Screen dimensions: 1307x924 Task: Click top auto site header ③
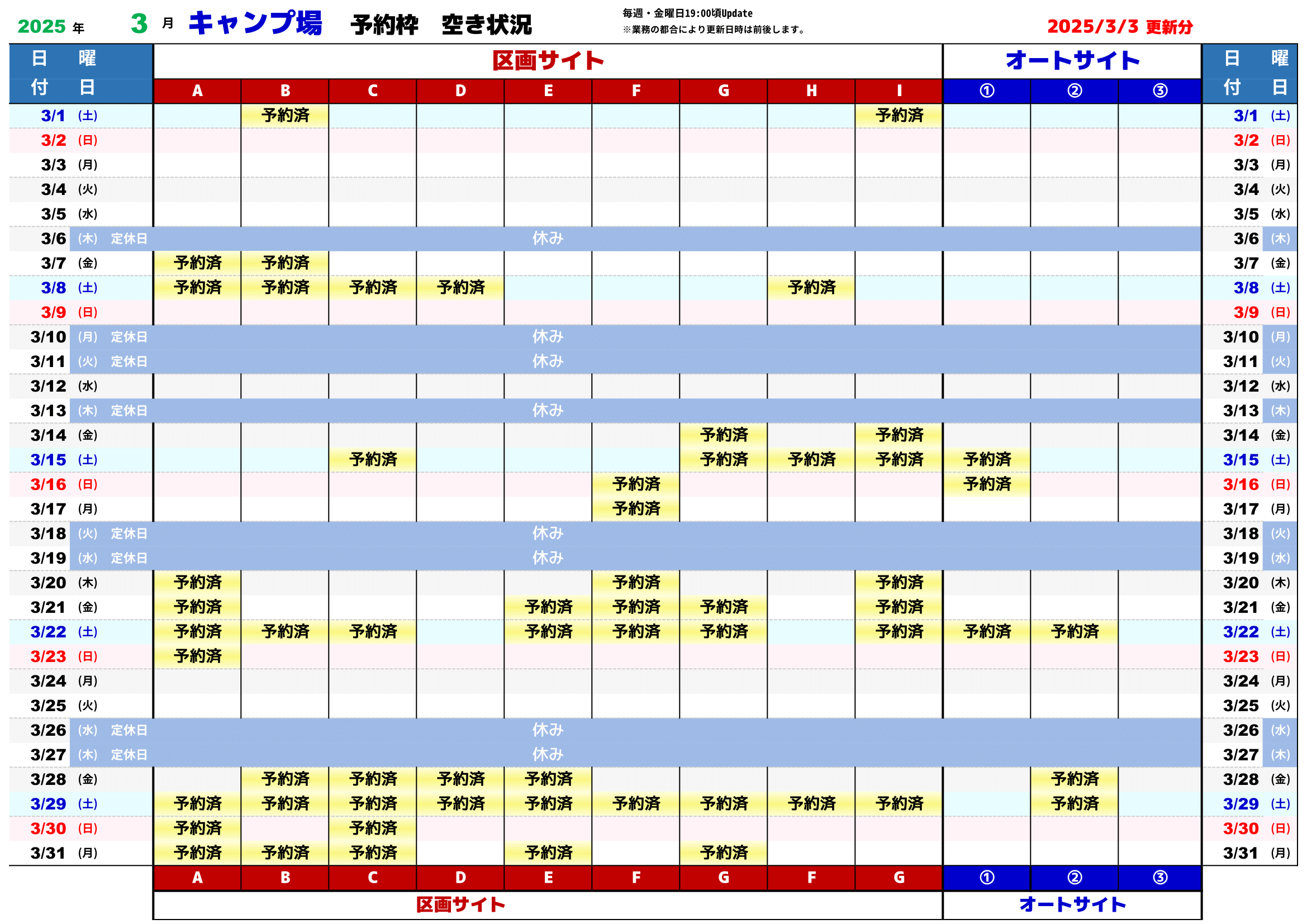pyautogui.click(x=1159, y=91)
